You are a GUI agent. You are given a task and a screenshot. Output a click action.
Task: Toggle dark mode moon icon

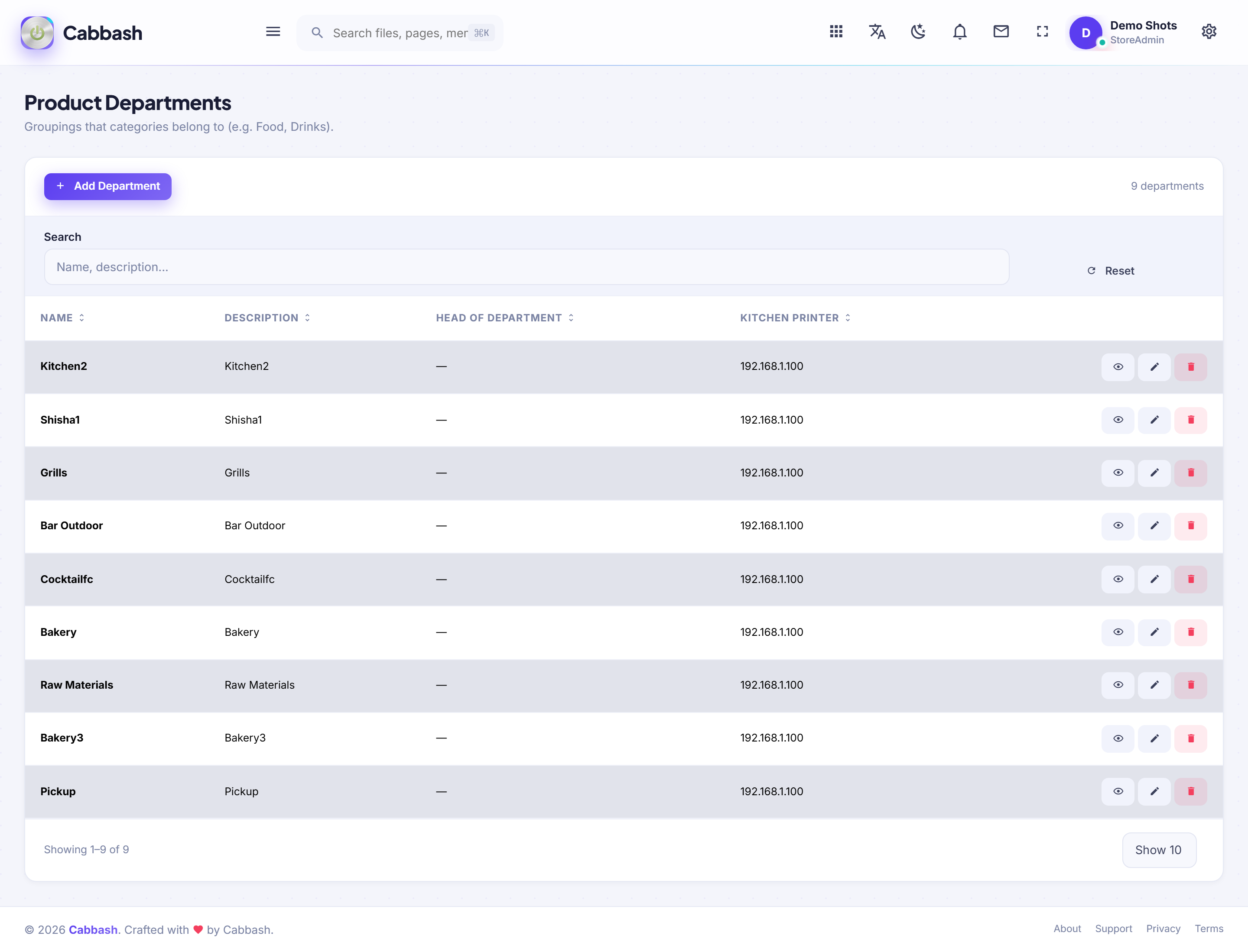click(x=919, y=32)
